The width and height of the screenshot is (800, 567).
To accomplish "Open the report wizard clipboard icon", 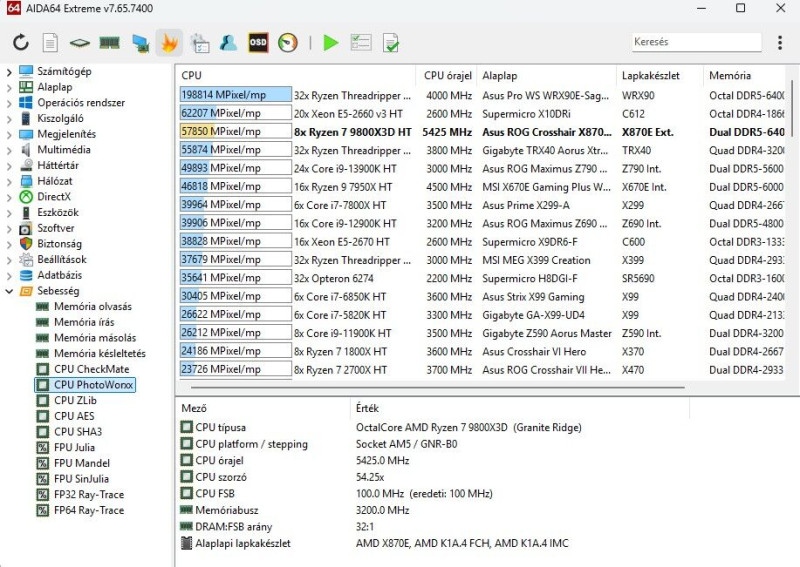I will point(199,43).
